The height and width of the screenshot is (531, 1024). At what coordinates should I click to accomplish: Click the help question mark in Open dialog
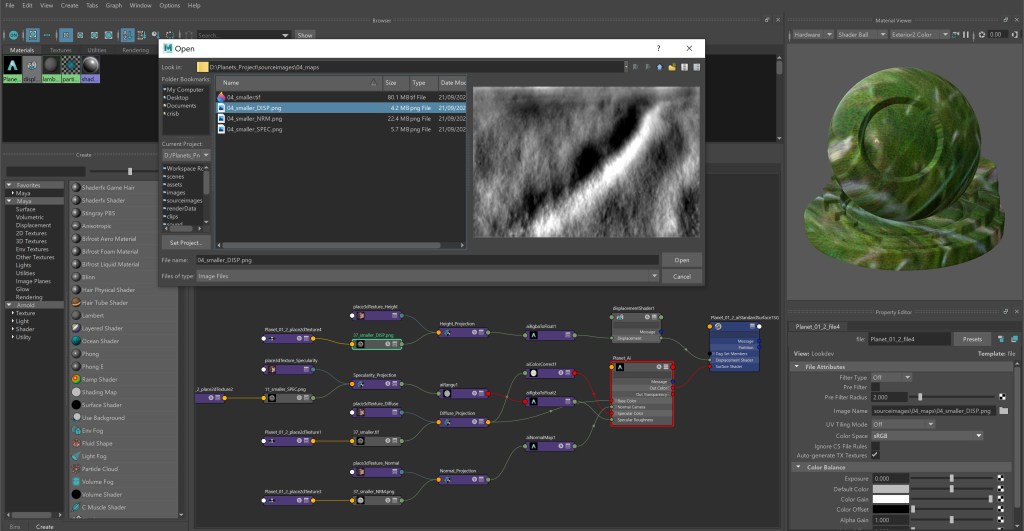click(x=657, y=48)
